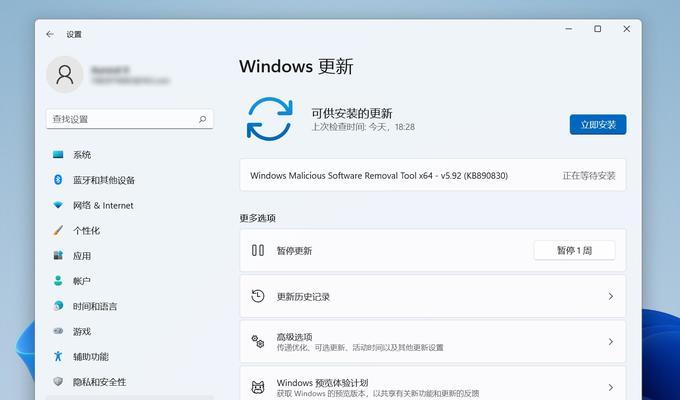Click the apps icon next to 应用
The width and height of the screenshot is (680, 400).
click(x=58, y=255)
